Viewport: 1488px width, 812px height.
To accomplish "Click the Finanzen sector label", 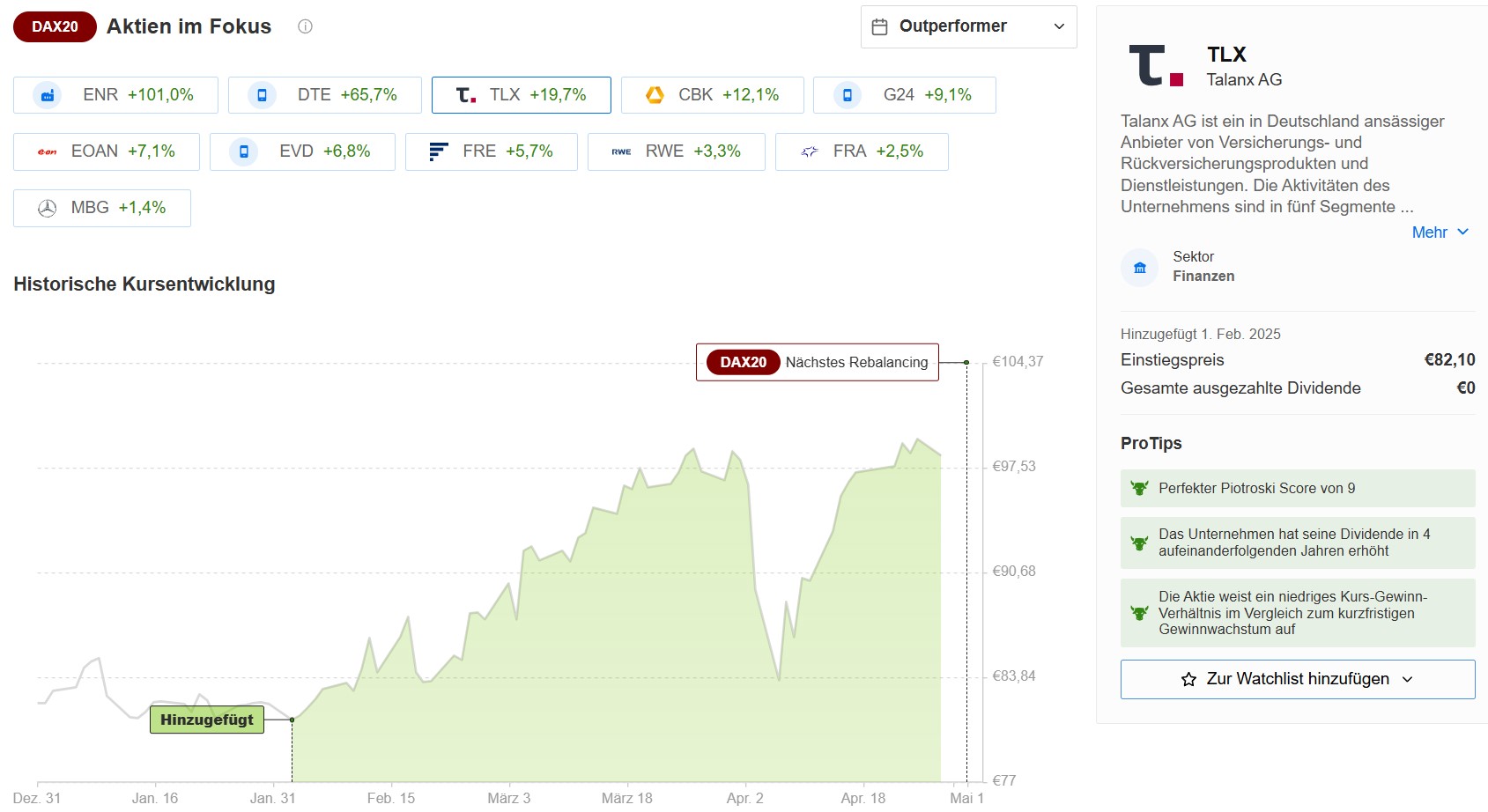I will [1203, 277].
